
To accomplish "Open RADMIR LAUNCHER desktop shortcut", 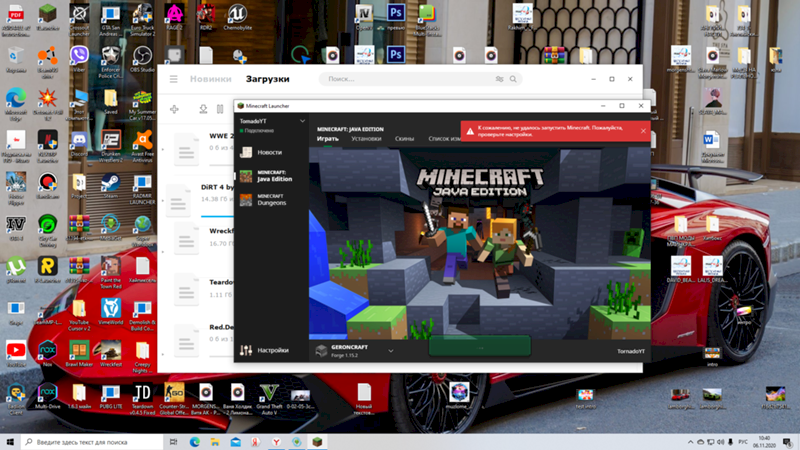I will (142, 189).
